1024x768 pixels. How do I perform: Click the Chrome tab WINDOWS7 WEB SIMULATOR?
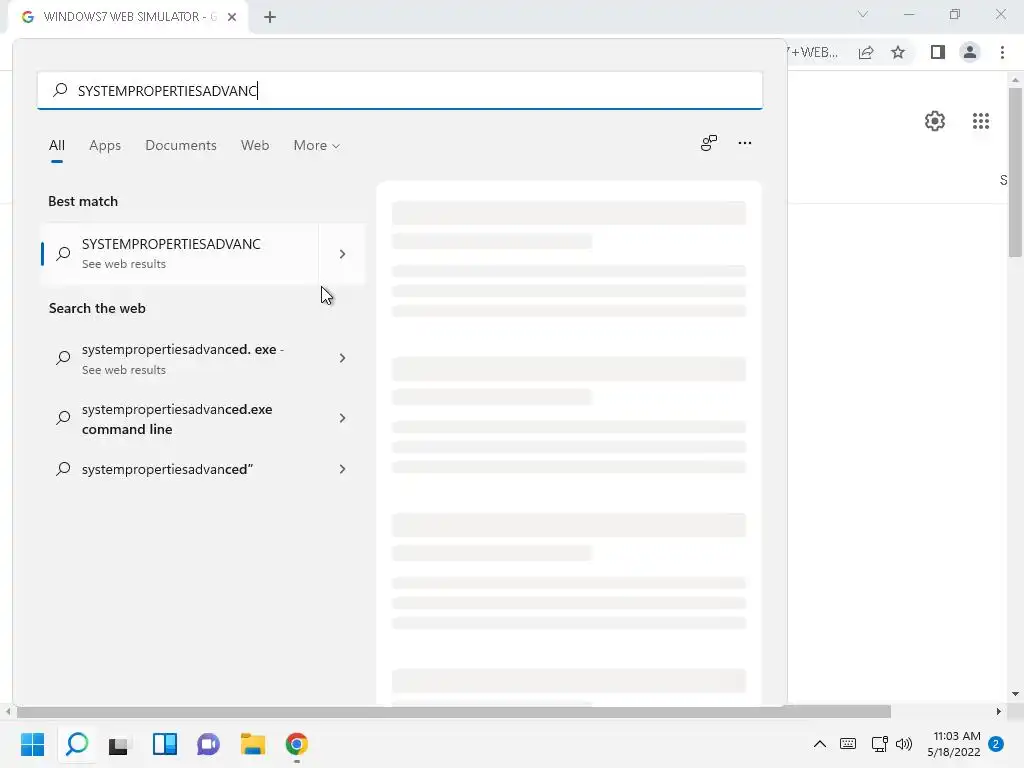click(129, 17)
